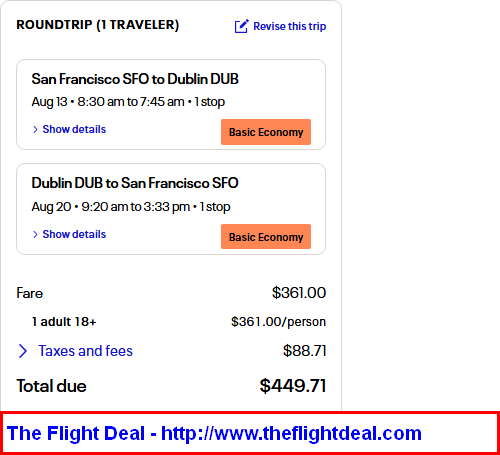
Task: Click the $361.00/person price text
Action: pyautogui.click(x=278, y=322)
